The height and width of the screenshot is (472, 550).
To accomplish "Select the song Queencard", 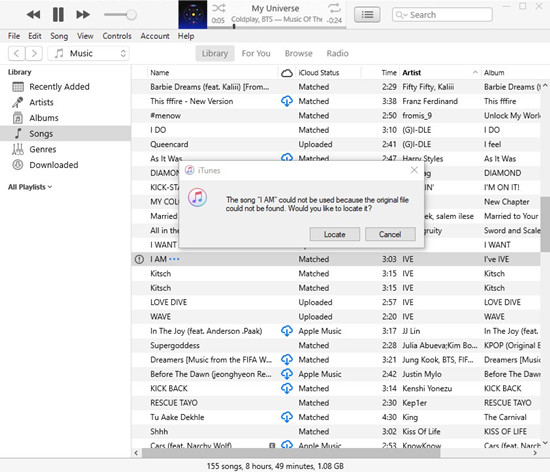I will coord(336,144).
